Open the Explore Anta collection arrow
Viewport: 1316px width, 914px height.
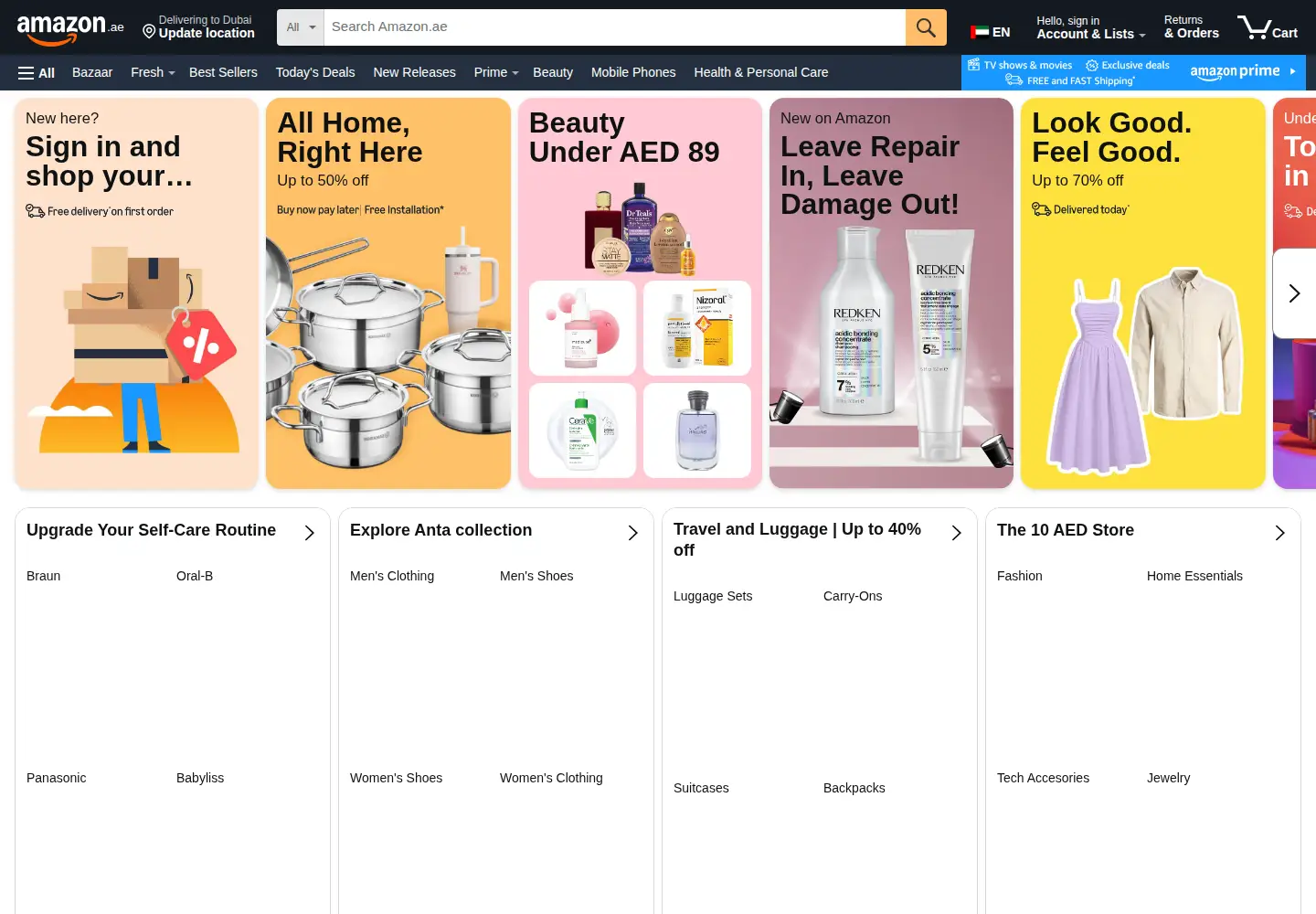coord(632,533)
